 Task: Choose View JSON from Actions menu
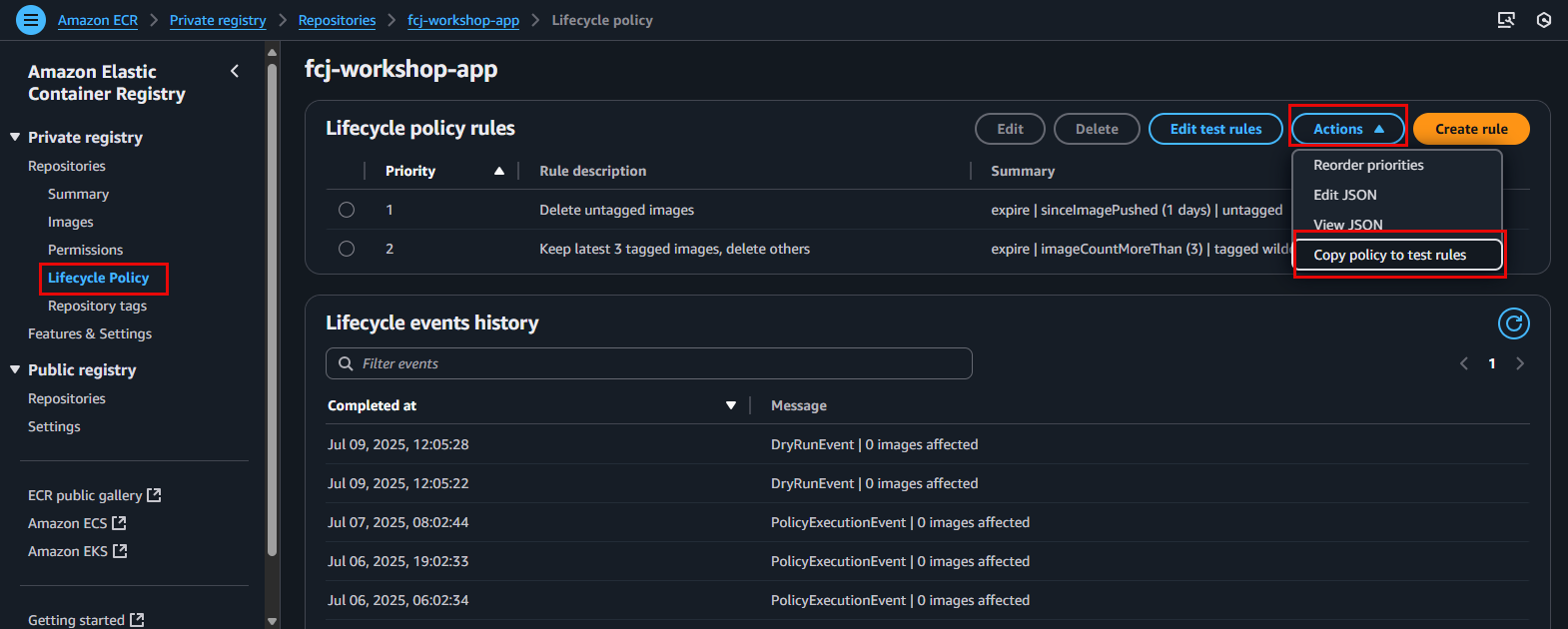coord(1347,225)
